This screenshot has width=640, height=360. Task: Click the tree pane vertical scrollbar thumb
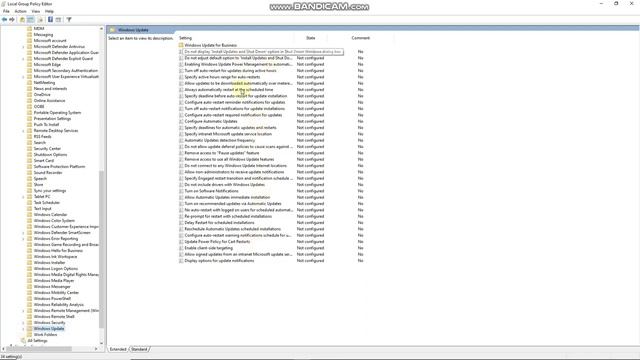[x=102, y=249]
